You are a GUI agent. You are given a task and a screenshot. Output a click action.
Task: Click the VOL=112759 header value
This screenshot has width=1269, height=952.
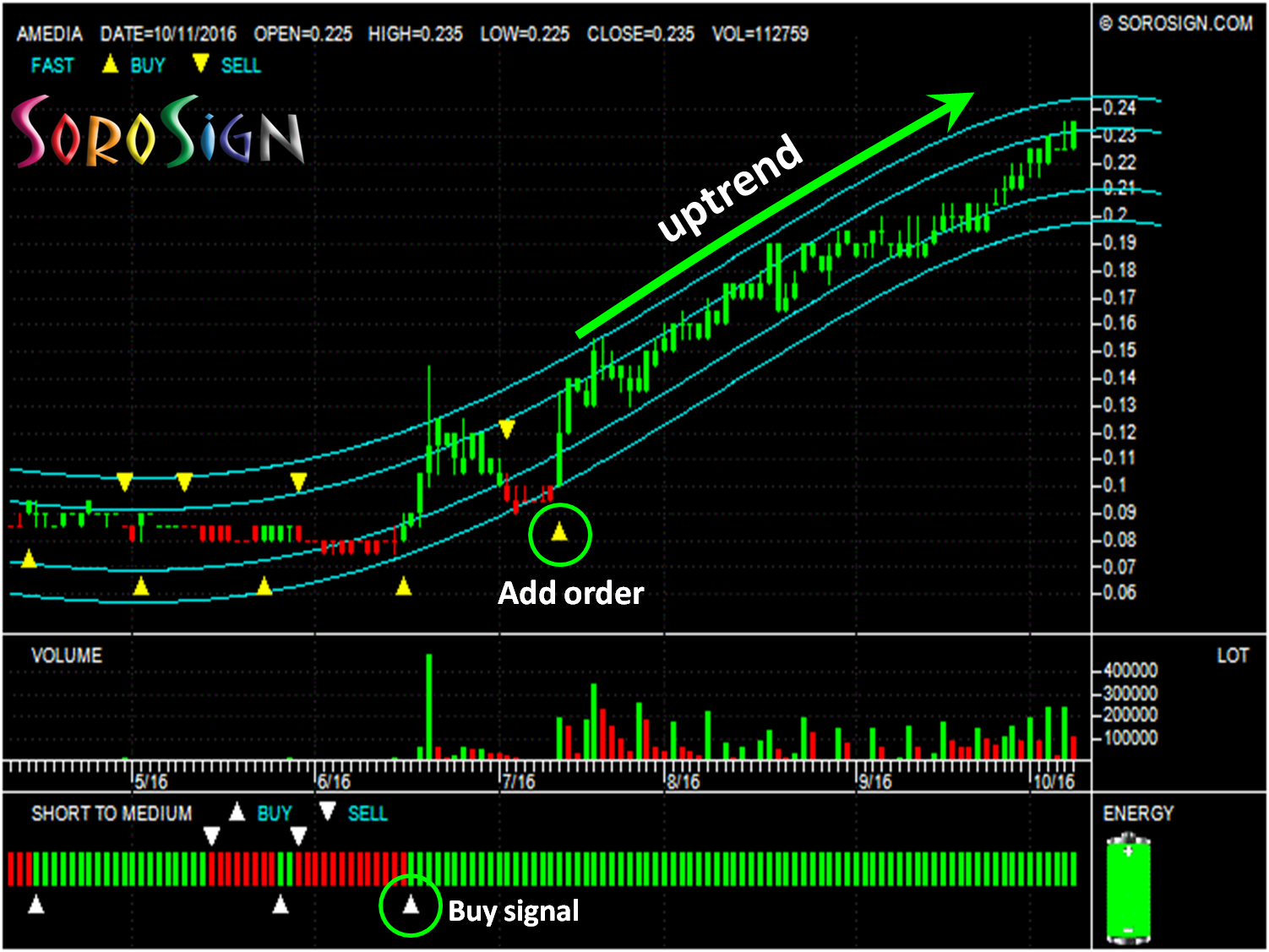click(760, 35)
